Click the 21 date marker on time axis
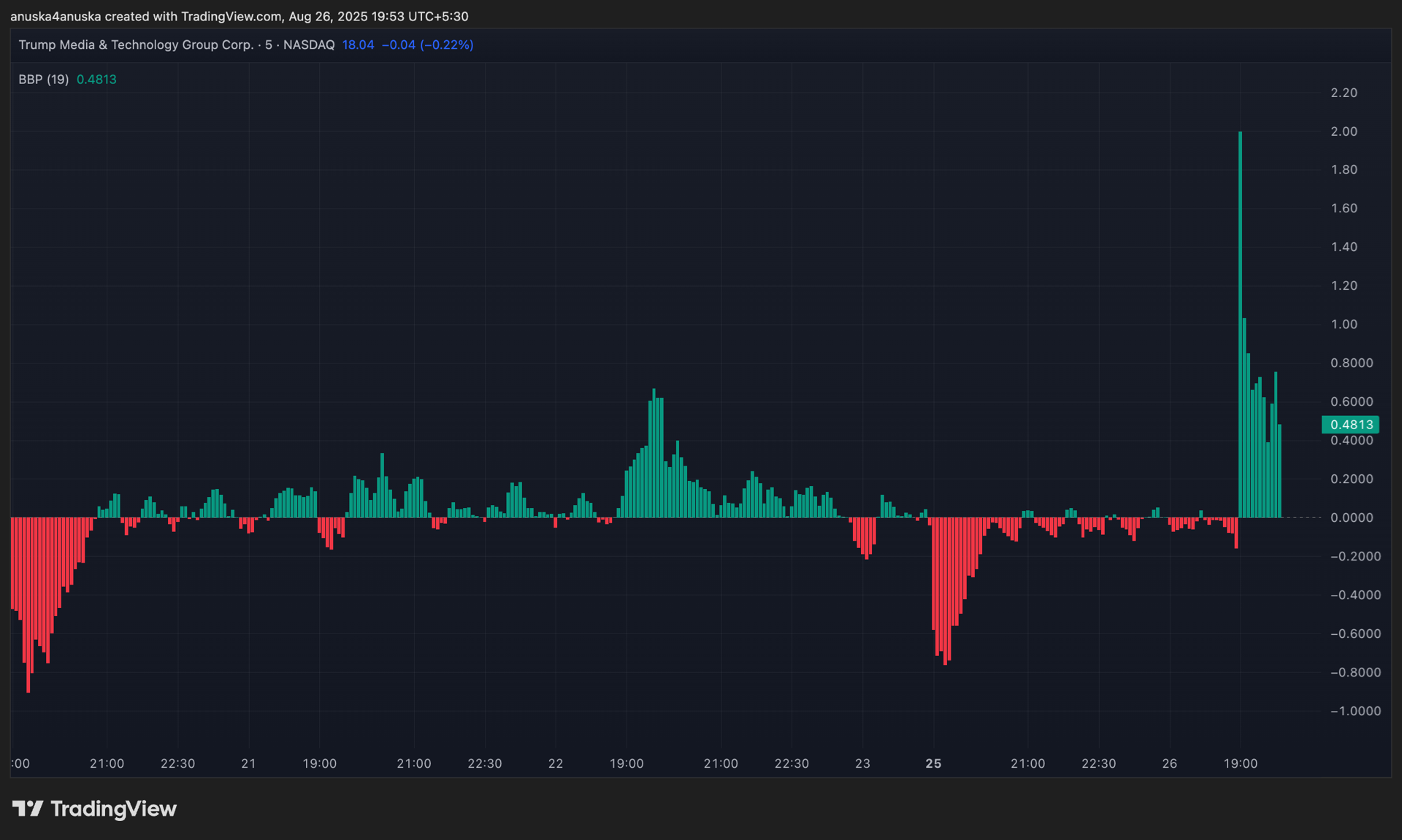This screenshot has height=840, width=1402. pos(248,763)
